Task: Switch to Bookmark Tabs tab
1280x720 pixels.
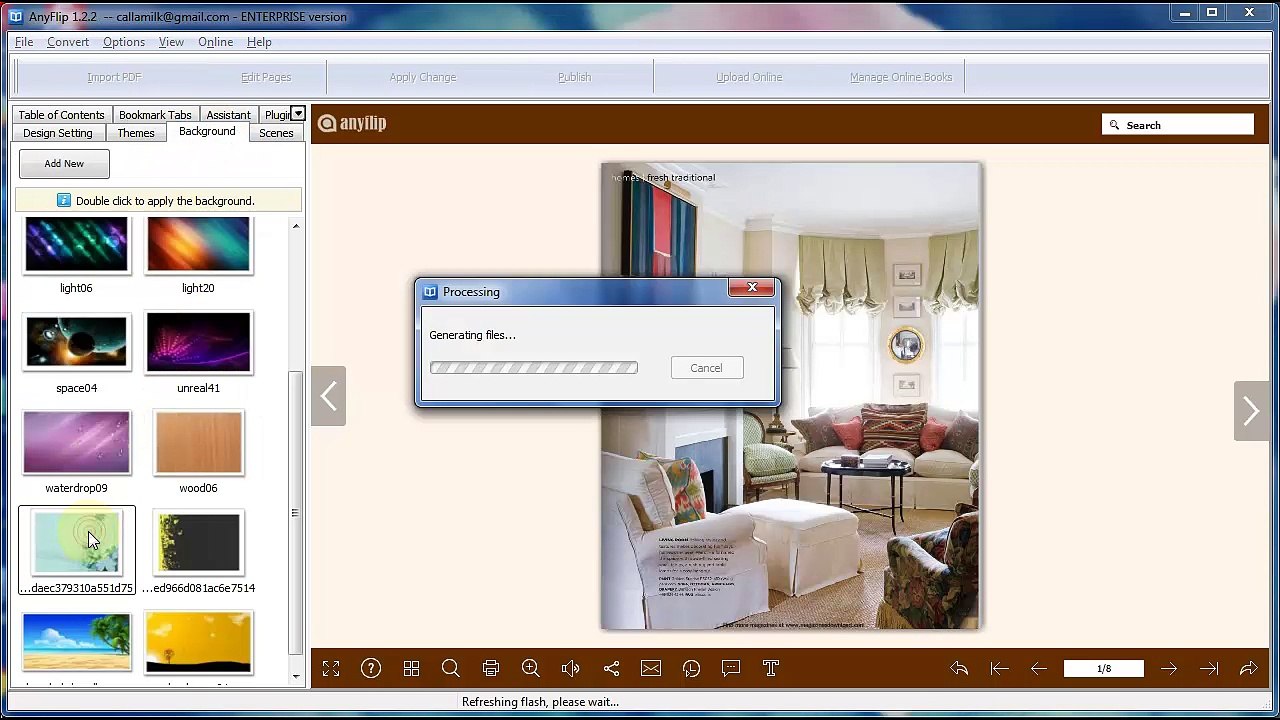Action: 155,115
